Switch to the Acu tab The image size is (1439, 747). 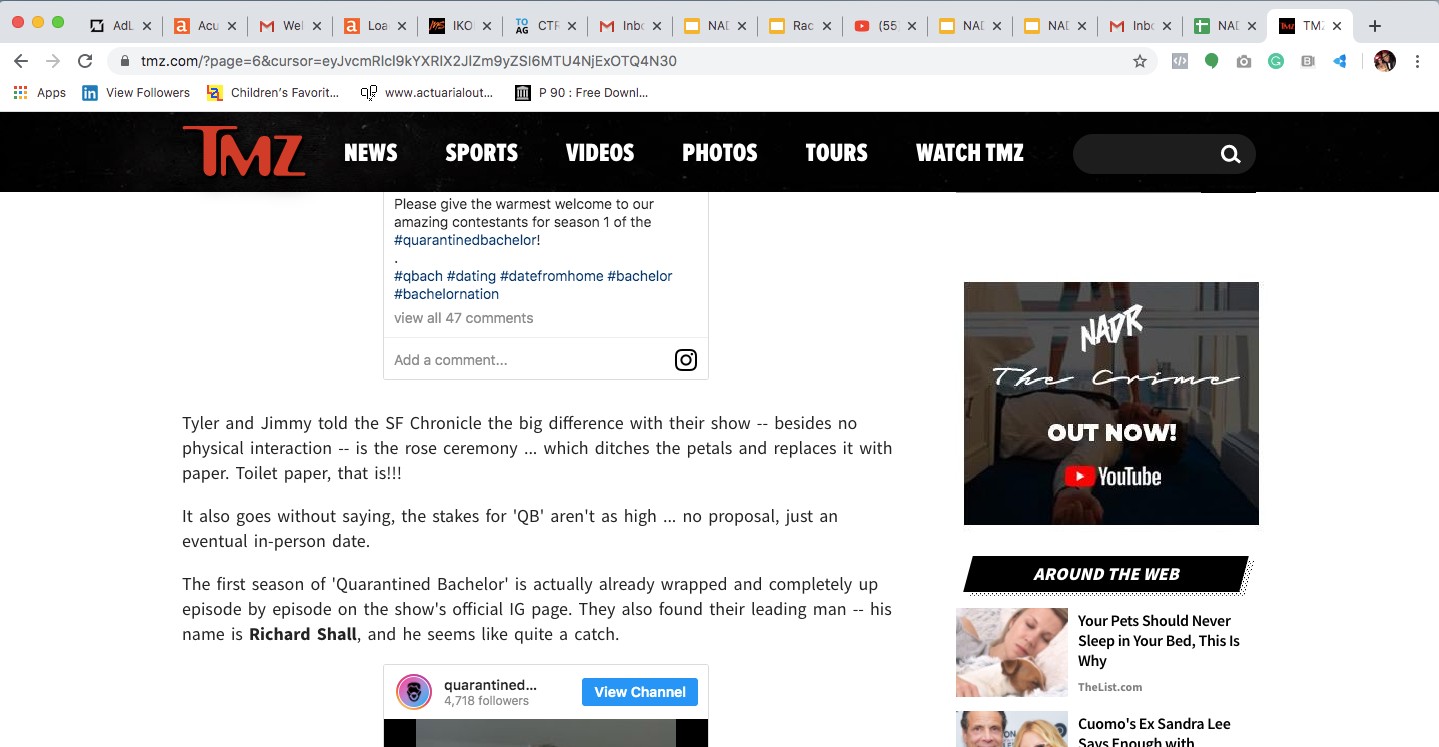coord(198,26)
